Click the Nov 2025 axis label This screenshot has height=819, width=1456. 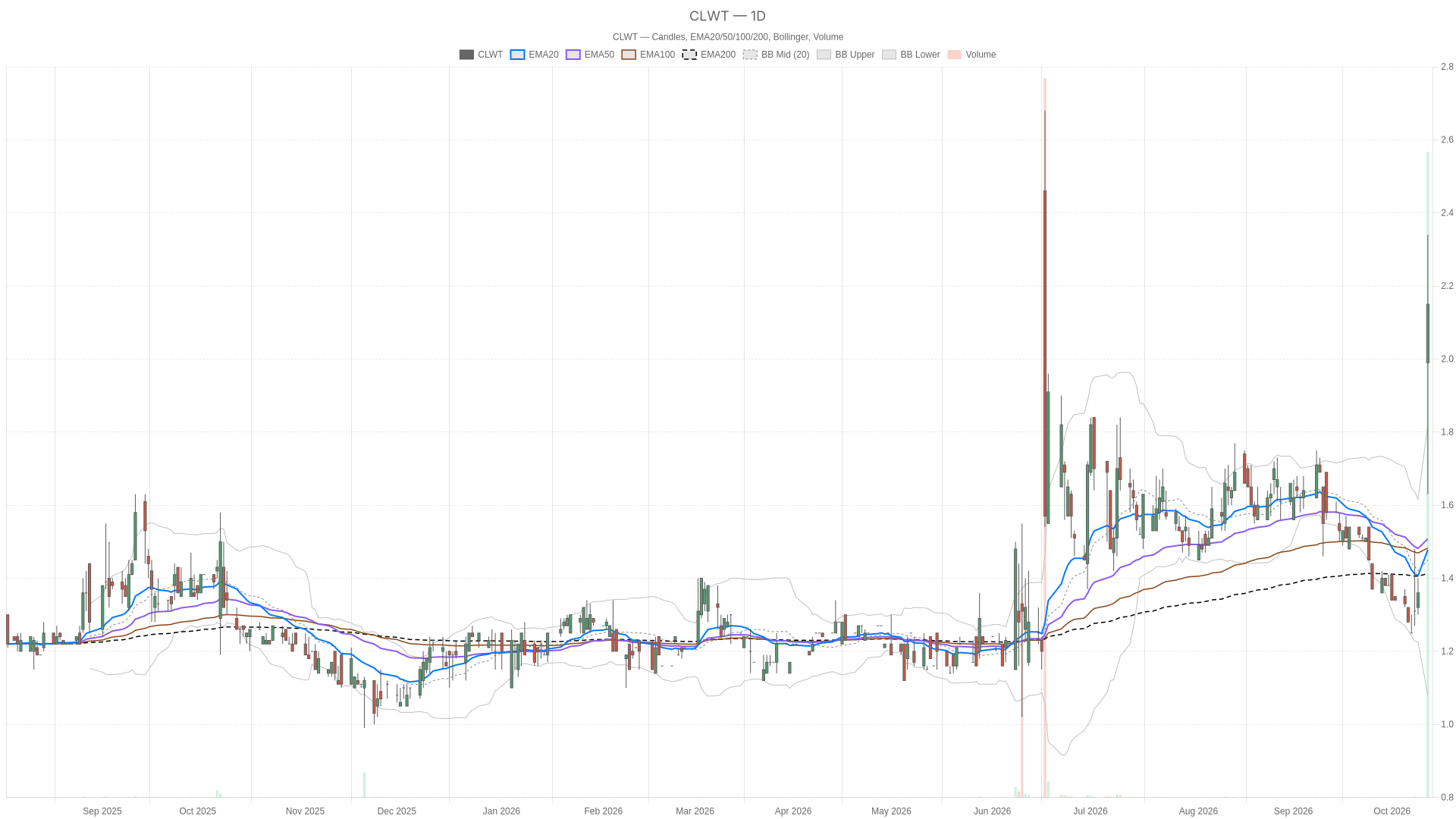pyautogui.click(x=305, y=811)
